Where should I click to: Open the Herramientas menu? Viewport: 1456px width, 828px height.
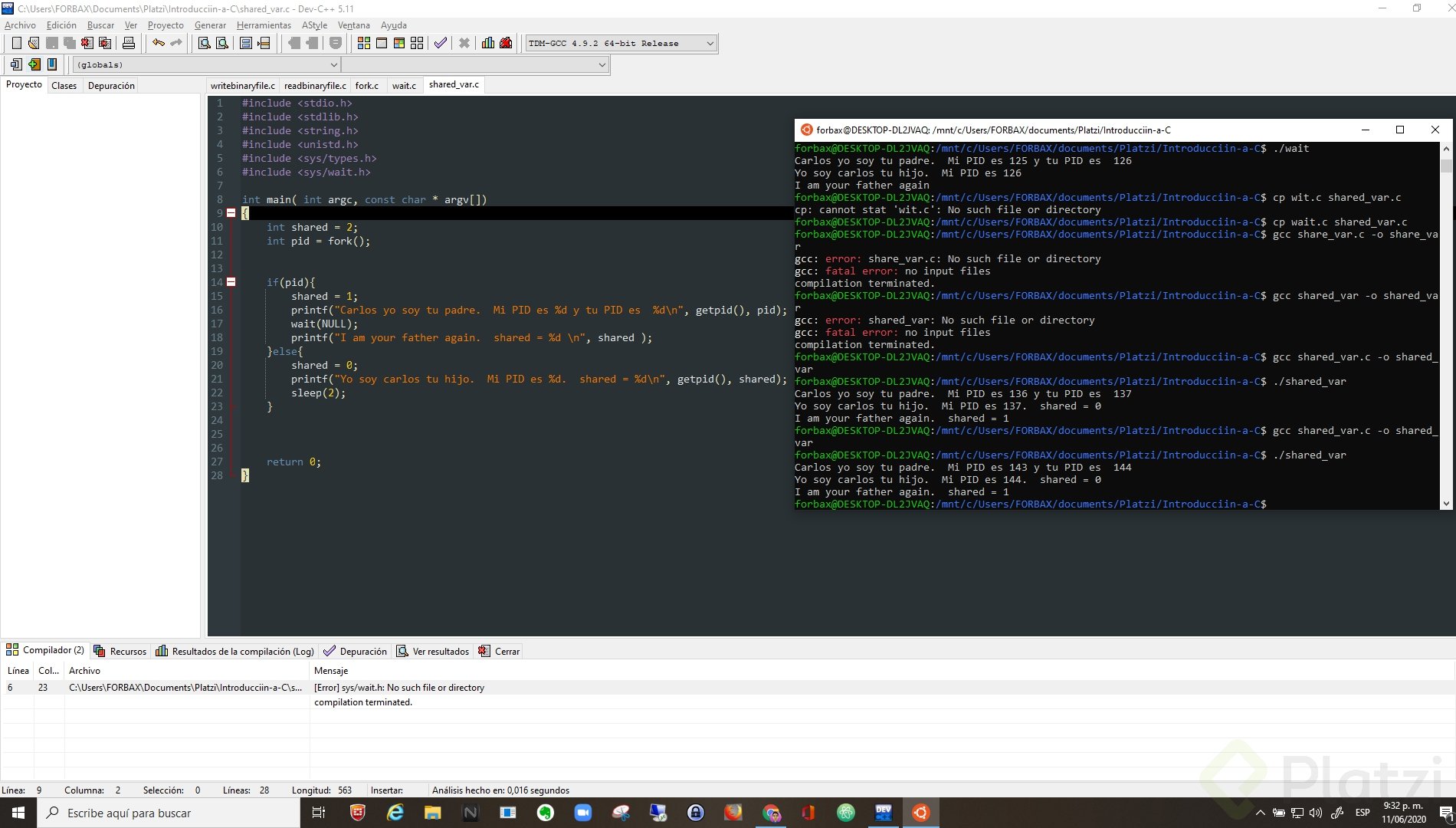coord(264,25)
